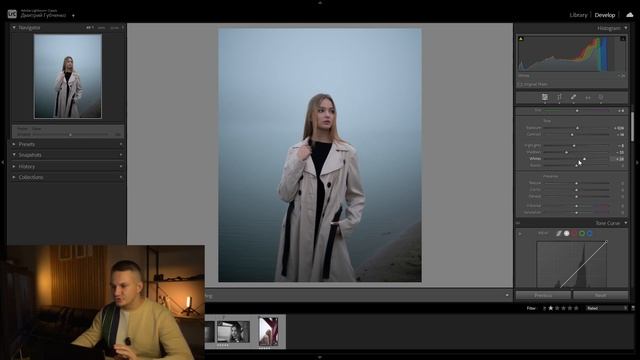Hide the filmstrip with bottom arrow
Viewport: 640px width, 360px height.
click(x=320, y=357)
